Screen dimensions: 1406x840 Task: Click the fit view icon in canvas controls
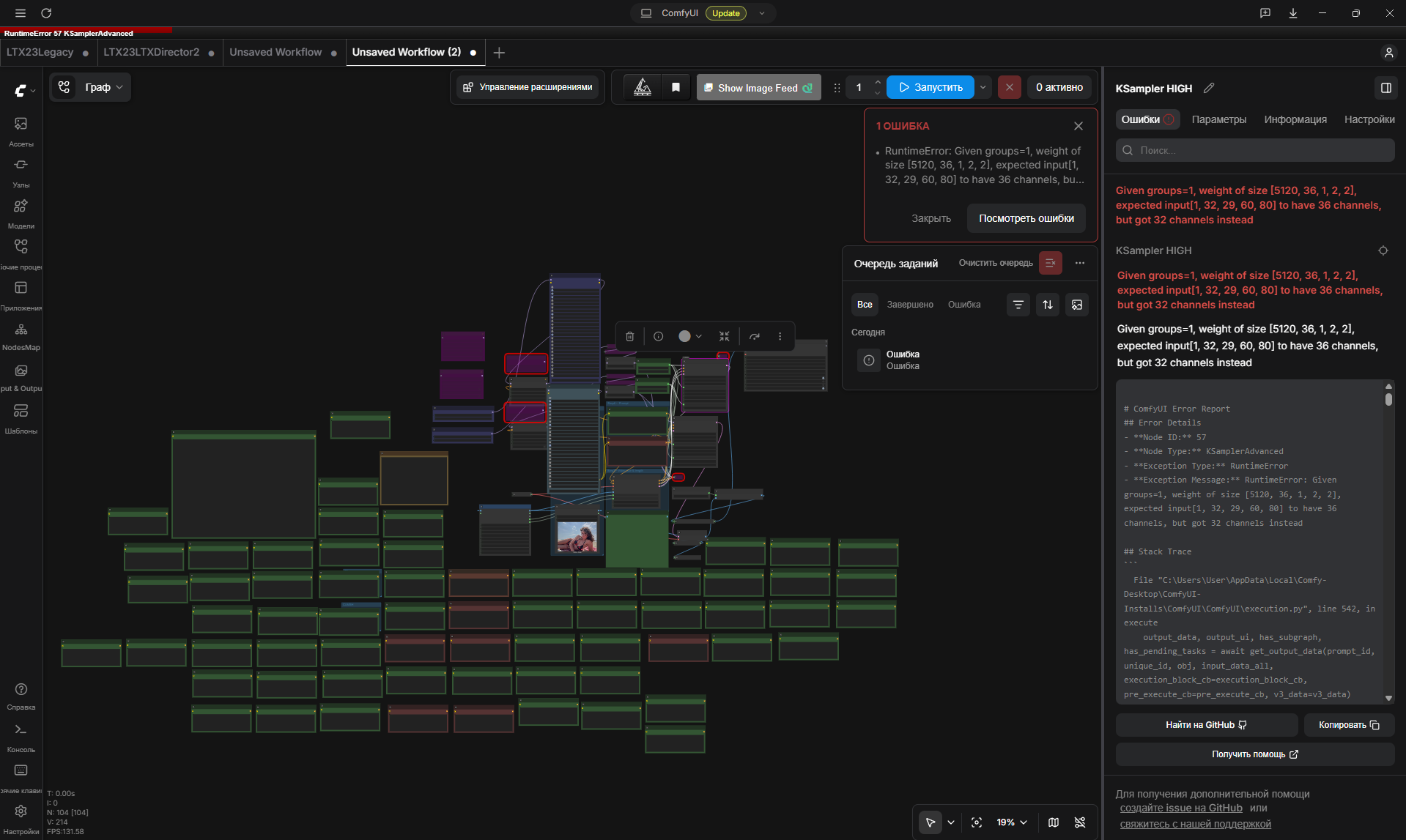[977, 822]
